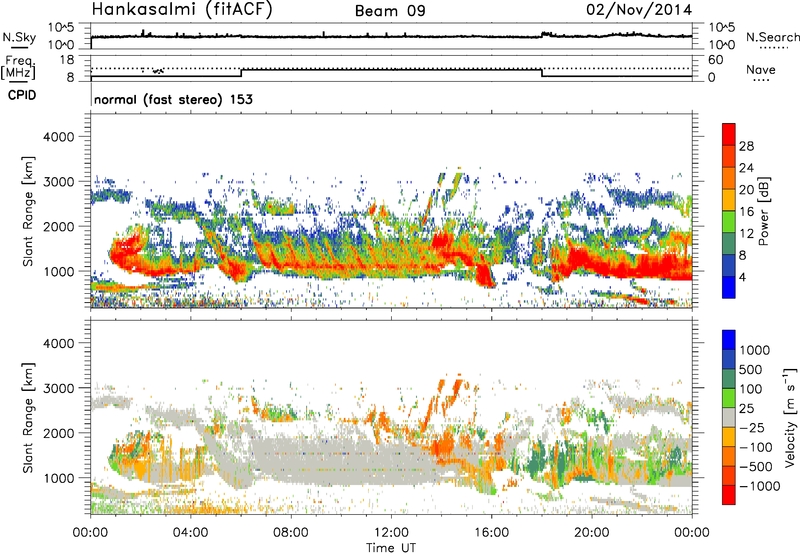Click the "100" label on the velocity colorbar
The image size is (800, 554).
point(751,389)
